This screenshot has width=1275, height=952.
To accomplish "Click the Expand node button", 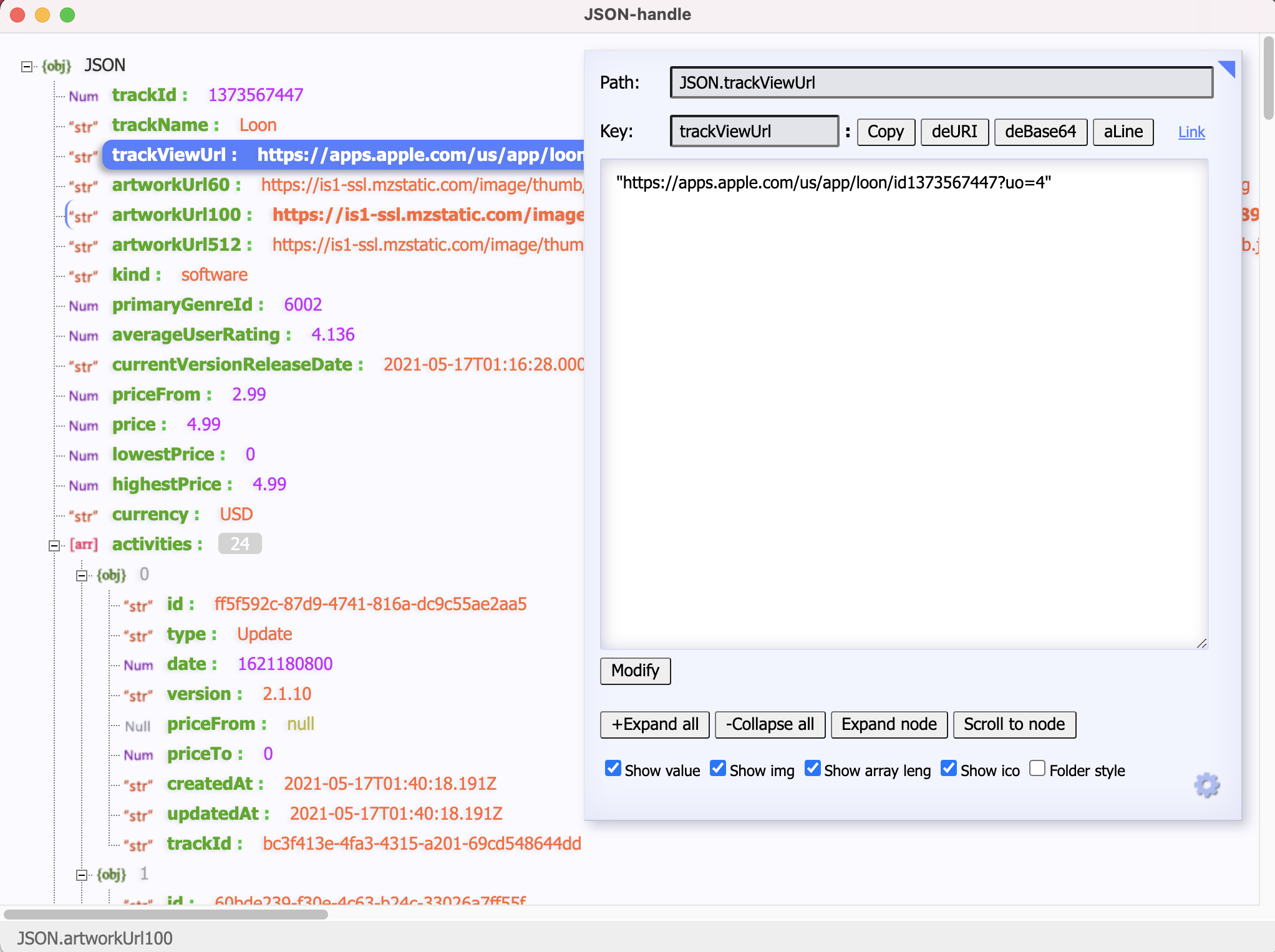I will tap(890, 724).
